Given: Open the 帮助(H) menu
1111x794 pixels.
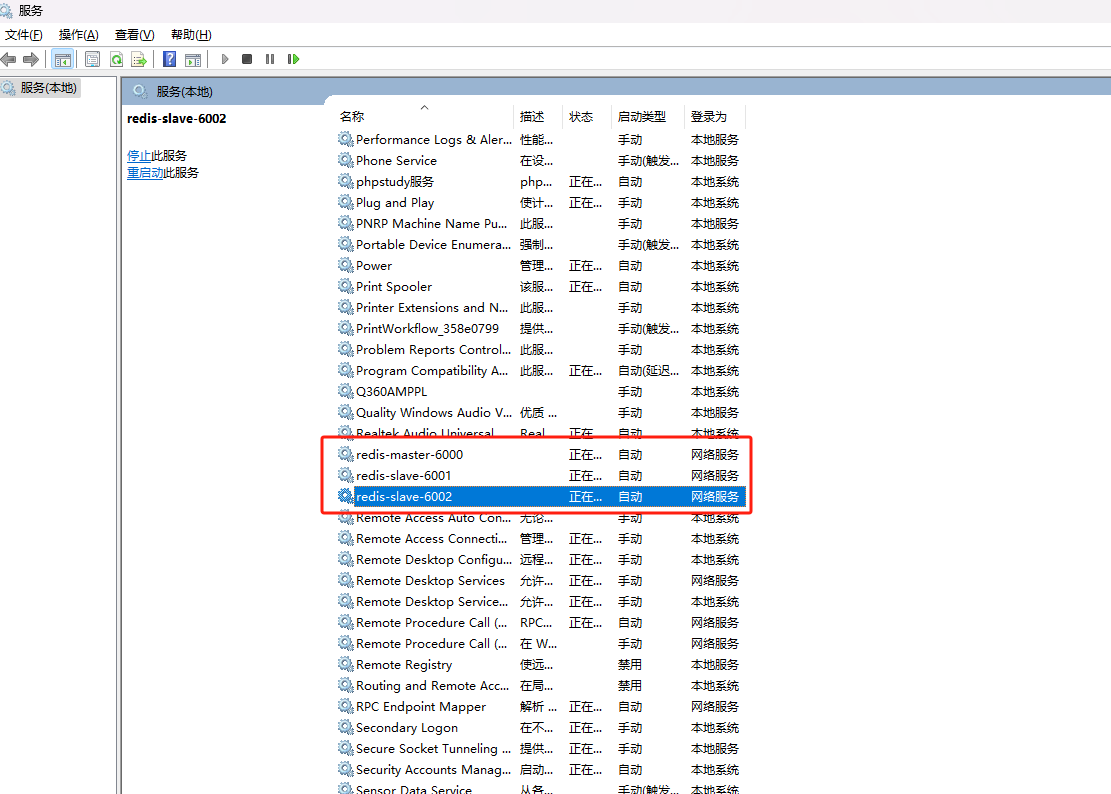Looking at the screenshot, I should coord(191,35).
